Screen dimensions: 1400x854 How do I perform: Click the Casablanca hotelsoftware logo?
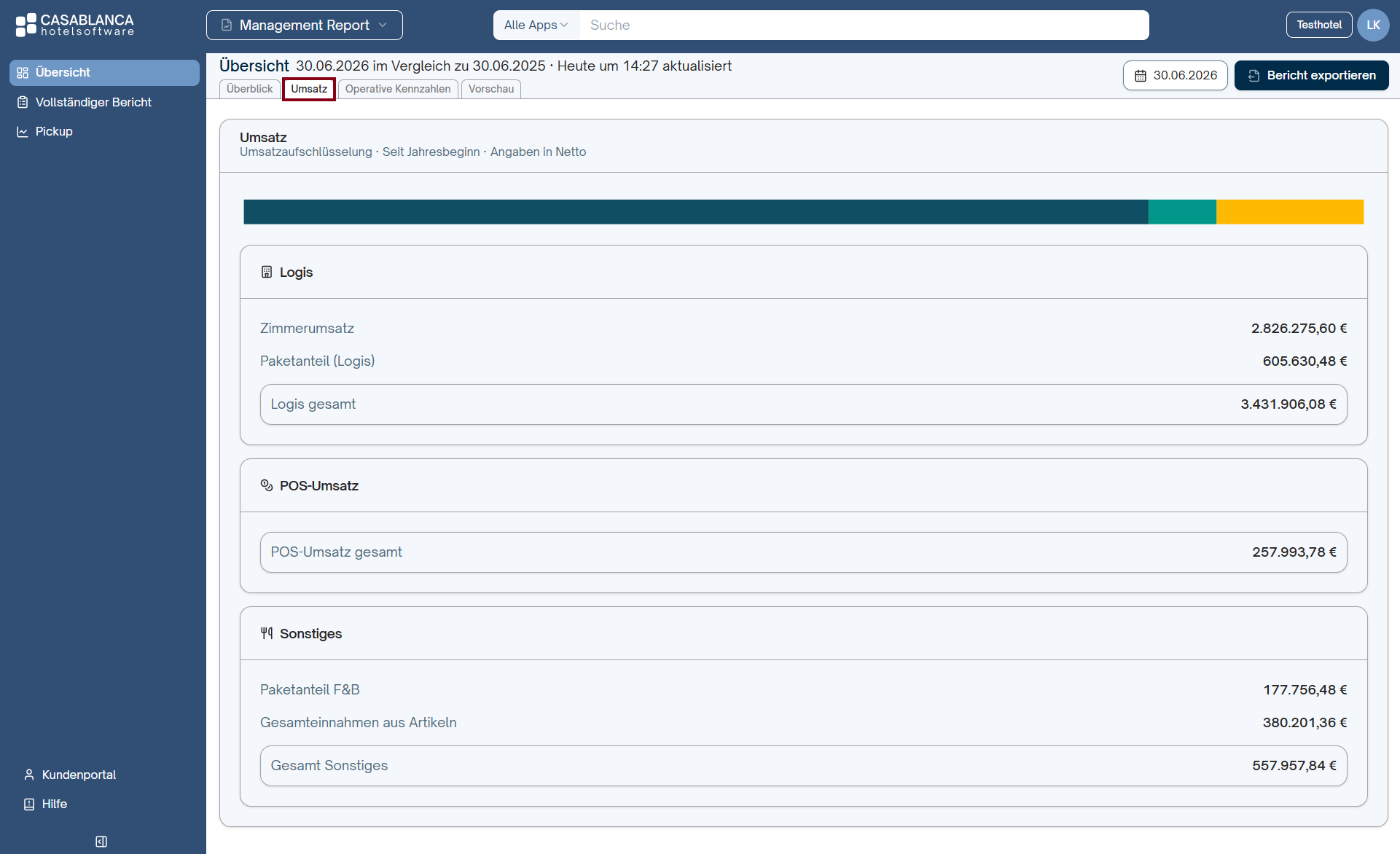pyautogui.click(x=75, y=25)
